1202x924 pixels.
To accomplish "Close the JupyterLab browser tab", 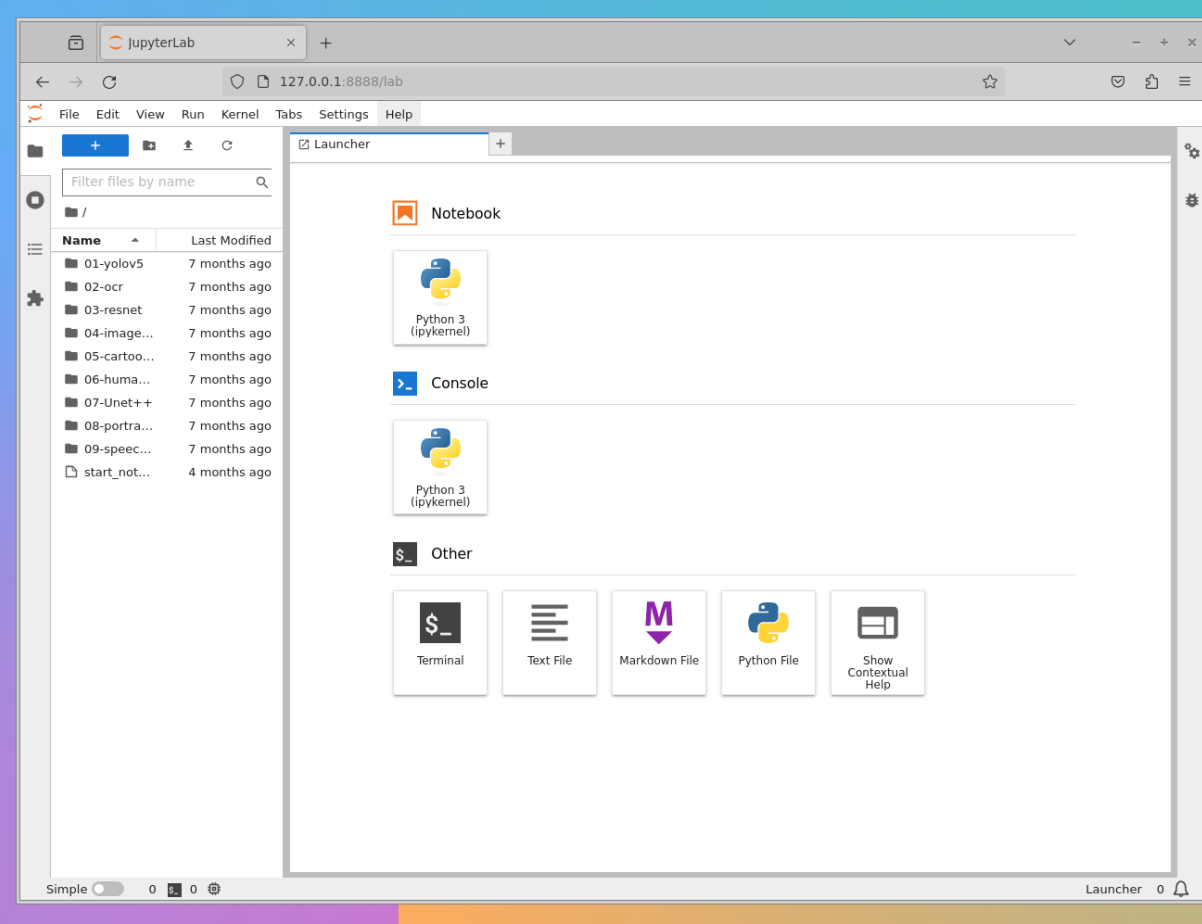I will tap(291, 43).
